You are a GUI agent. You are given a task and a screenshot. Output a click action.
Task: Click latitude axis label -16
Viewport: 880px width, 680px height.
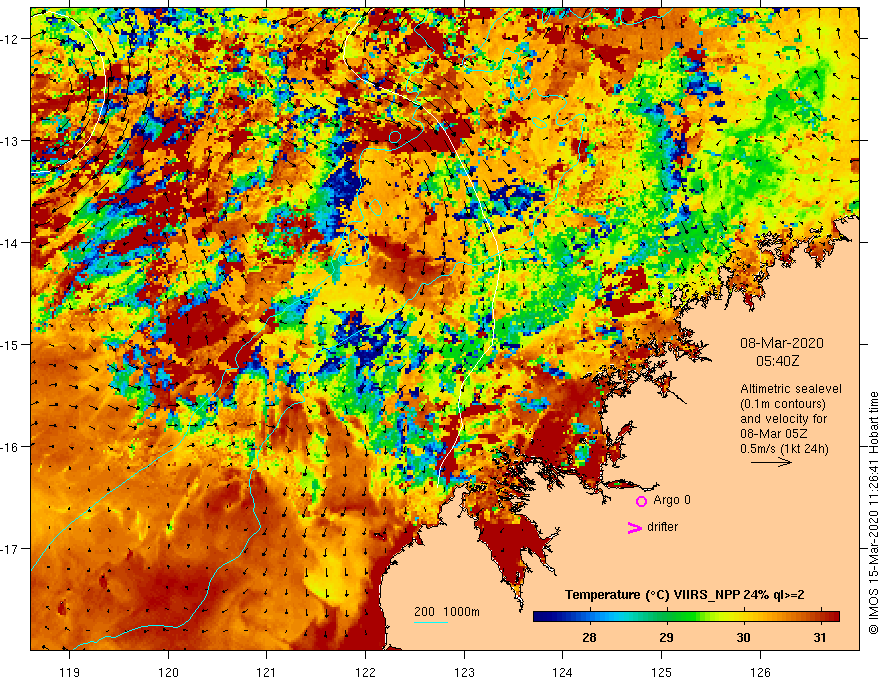point(10,447)
